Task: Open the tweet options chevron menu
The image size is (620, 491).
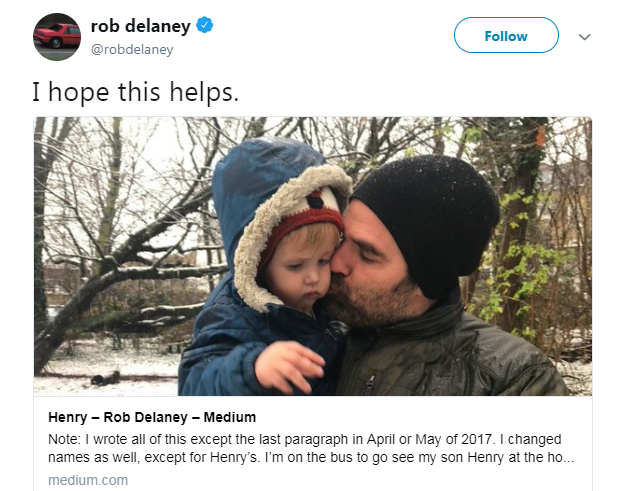Action: (585, 37)
